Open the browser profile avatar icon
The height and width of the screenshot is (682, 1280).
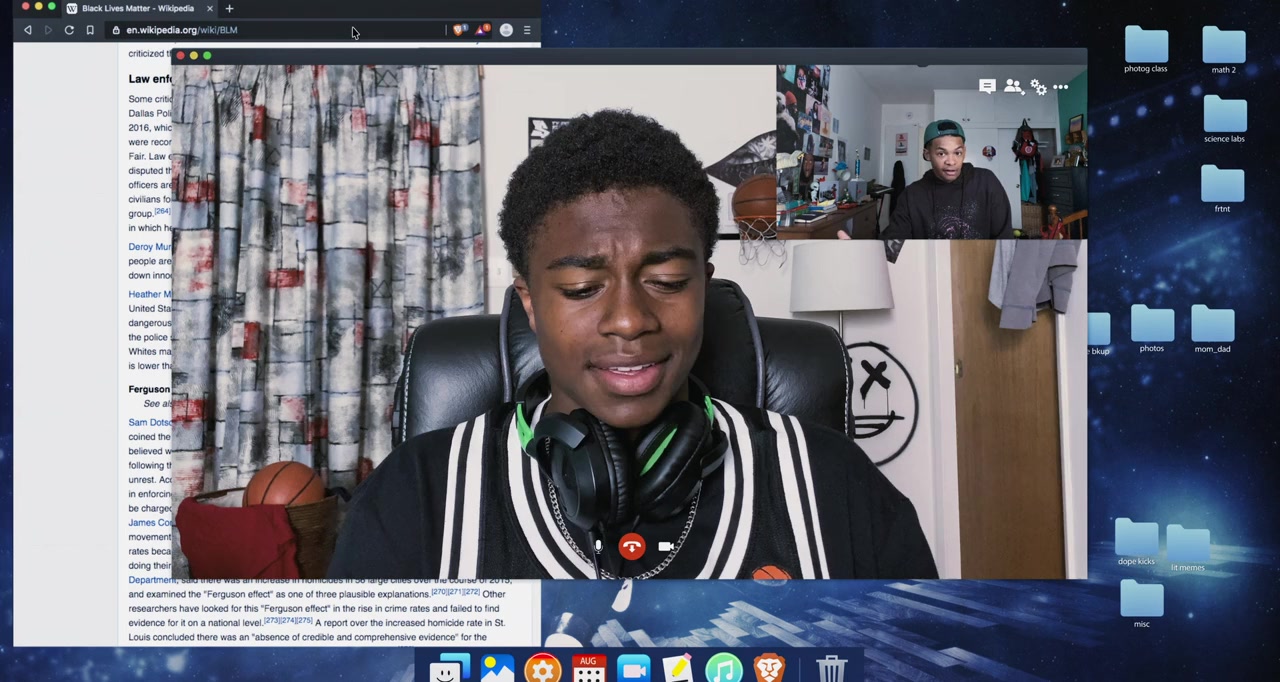506,30
